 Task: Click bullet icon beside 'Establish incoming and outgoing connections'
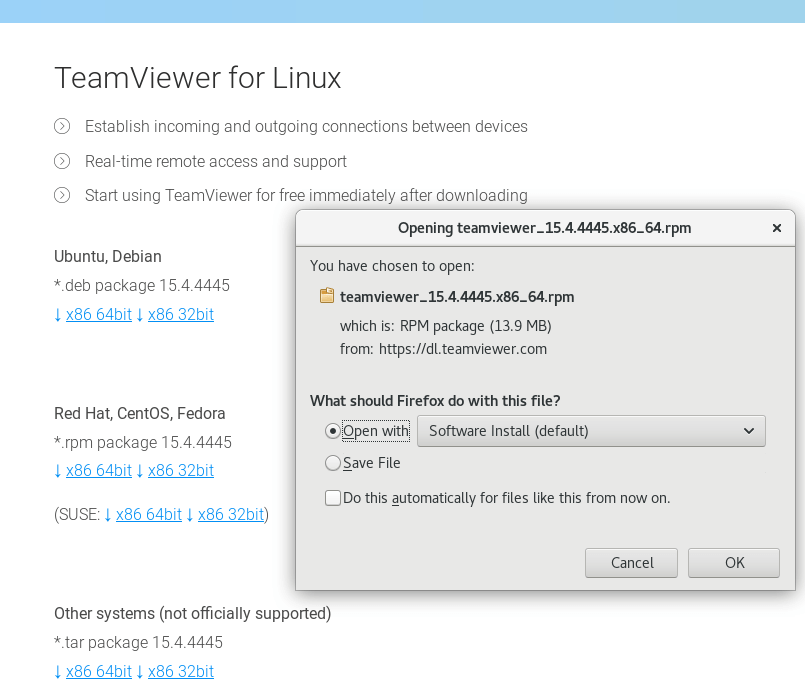(62, 127)
